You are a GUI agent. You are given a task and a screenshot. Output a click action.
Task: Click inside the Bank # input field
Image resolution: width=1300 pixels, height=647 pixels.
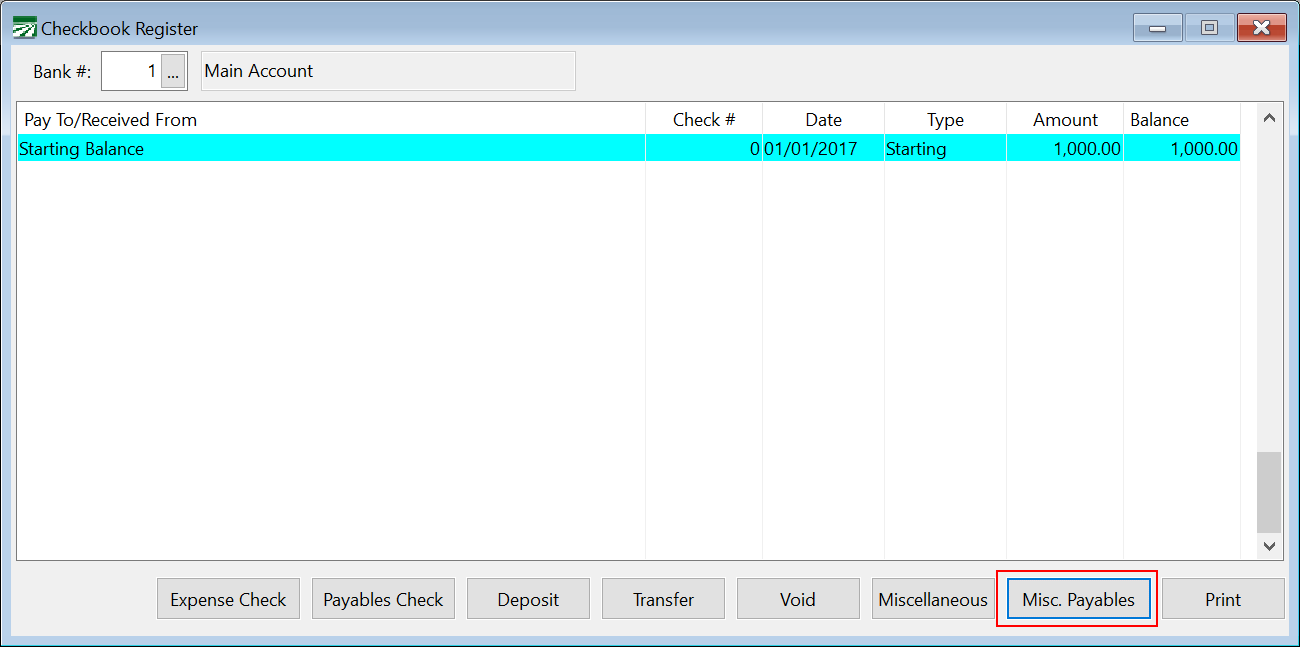[x=132, y=71]
